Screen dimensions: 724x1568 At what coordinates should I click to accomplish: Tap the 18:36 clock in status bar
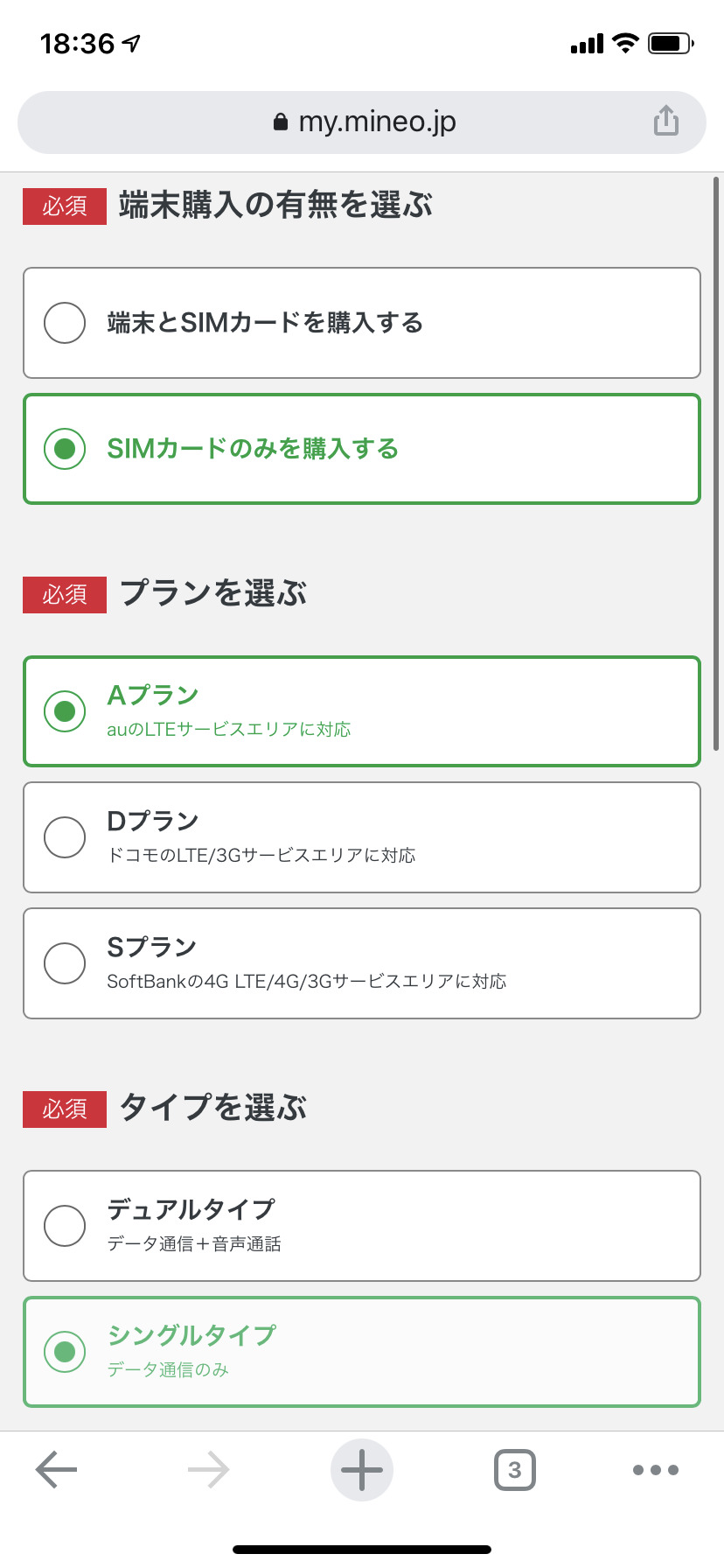coord(77,43)
